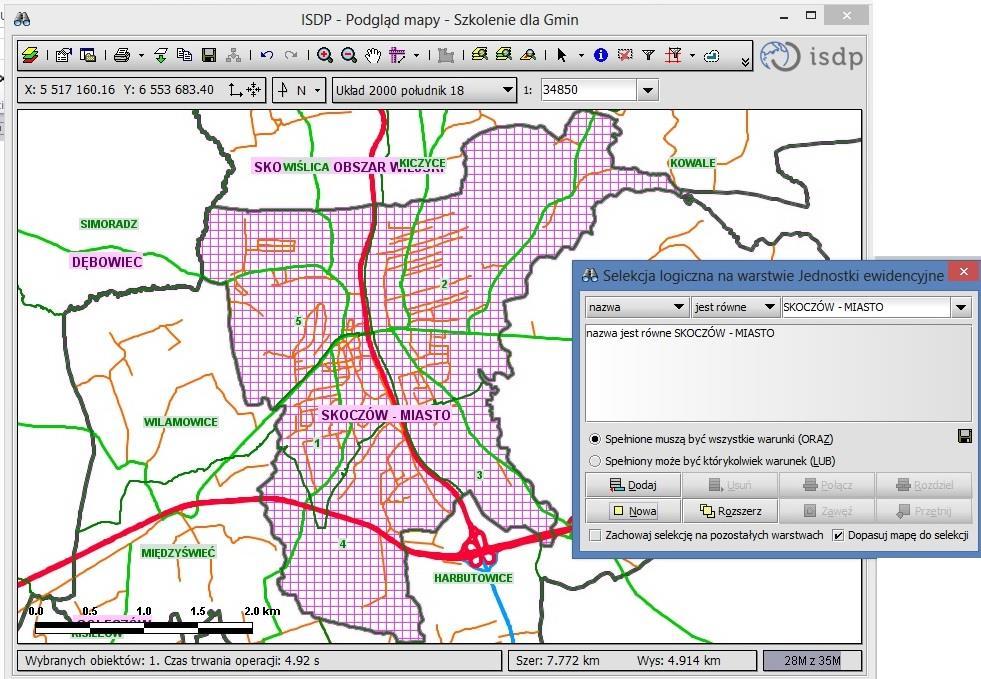Click the dashed-outline shape selection icon
This screenshot has height=679, width=981.
tap(712, 56)
